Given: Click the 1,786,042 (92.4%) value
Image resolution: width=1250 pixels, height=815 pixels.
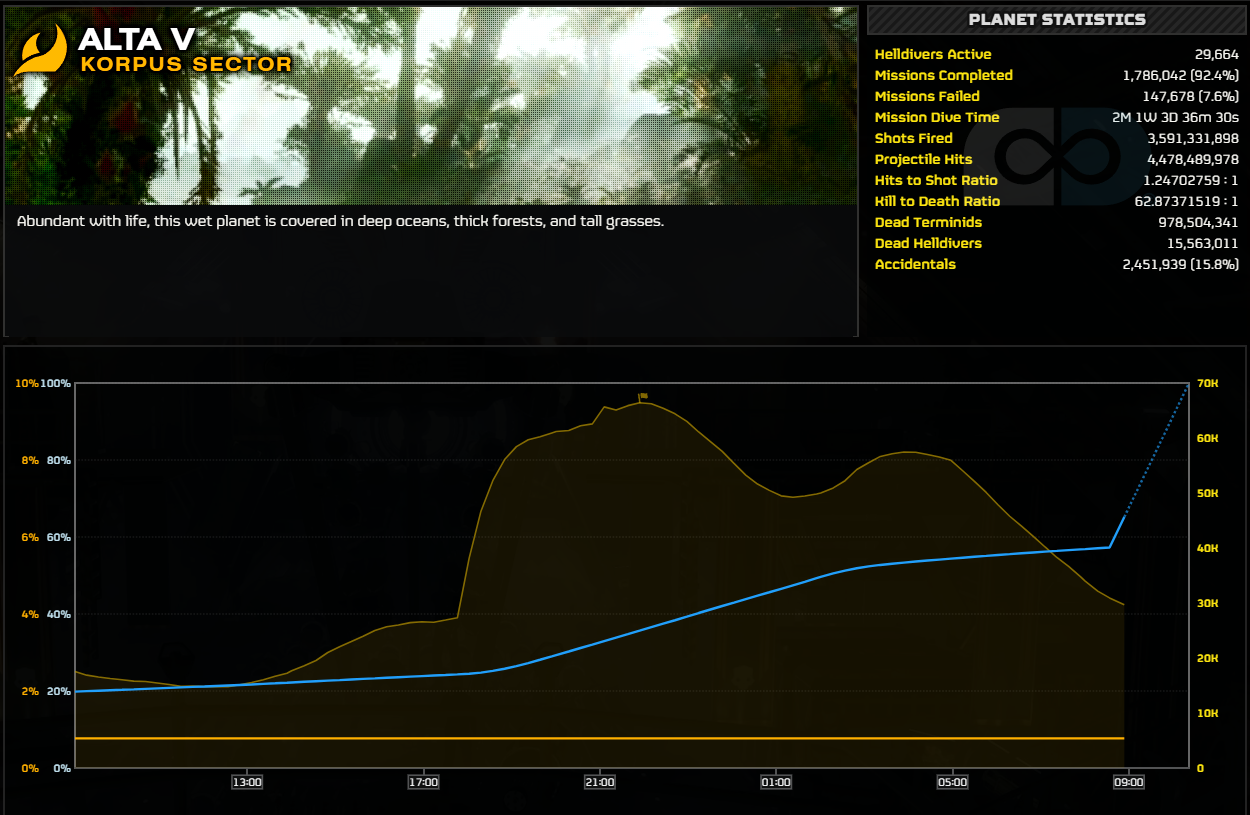Looking at the screenshot, I should coord(1181,75).
